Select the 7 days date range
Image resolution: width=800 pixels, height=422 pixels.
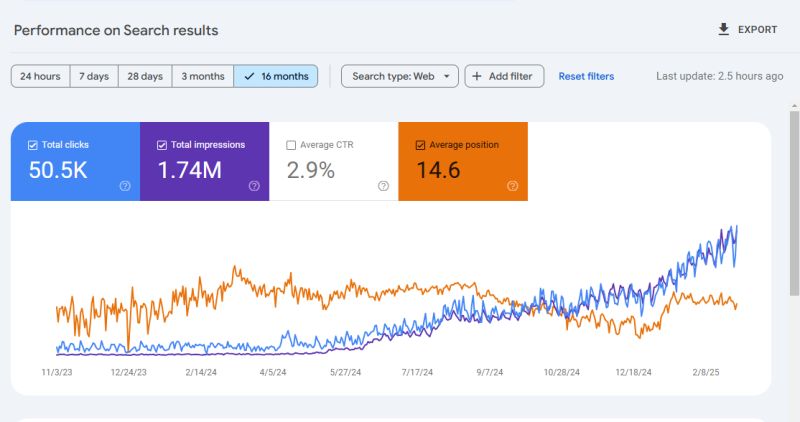tap(94, 76)
